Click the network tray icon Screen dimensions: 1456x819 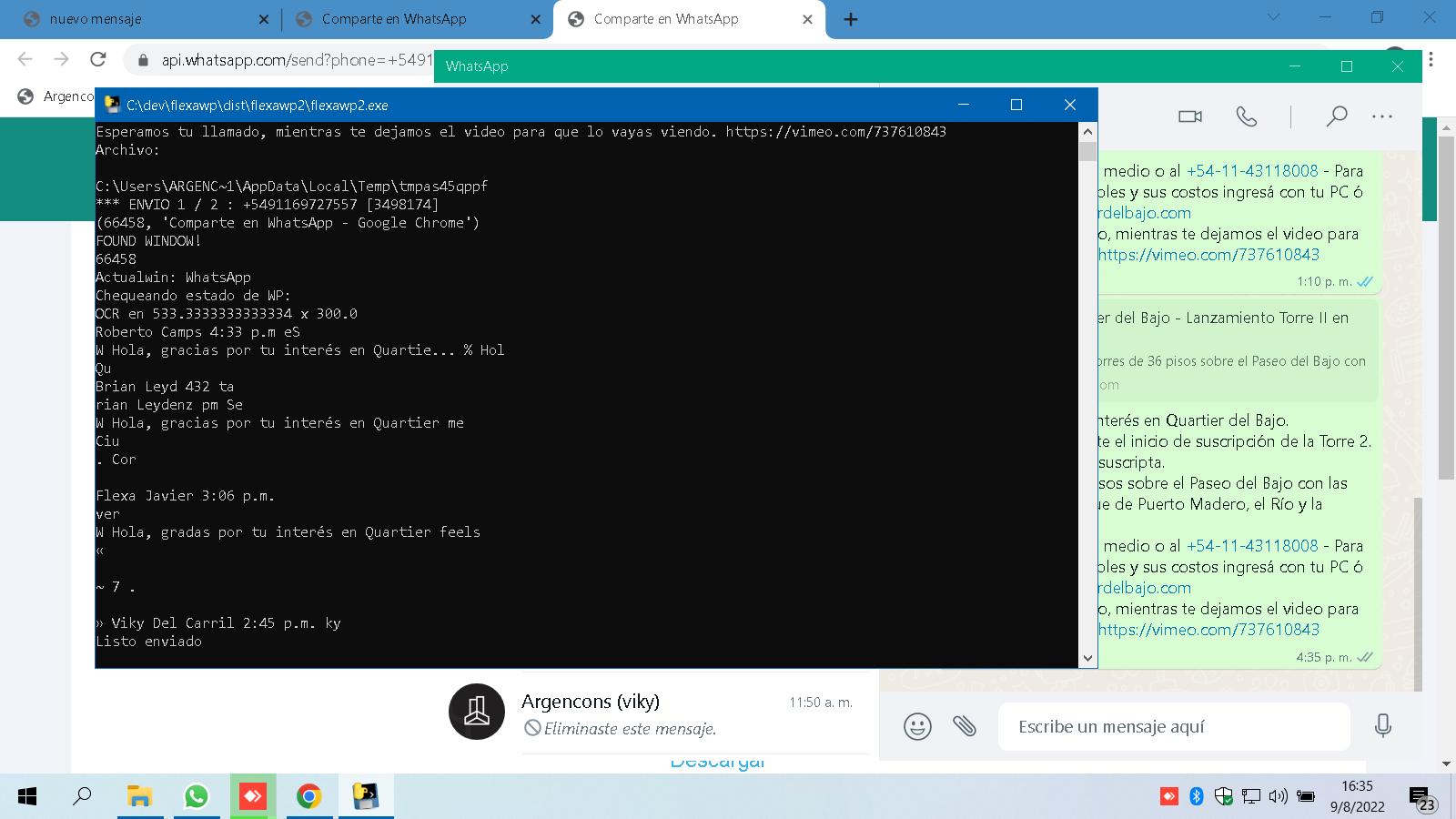1251,796
